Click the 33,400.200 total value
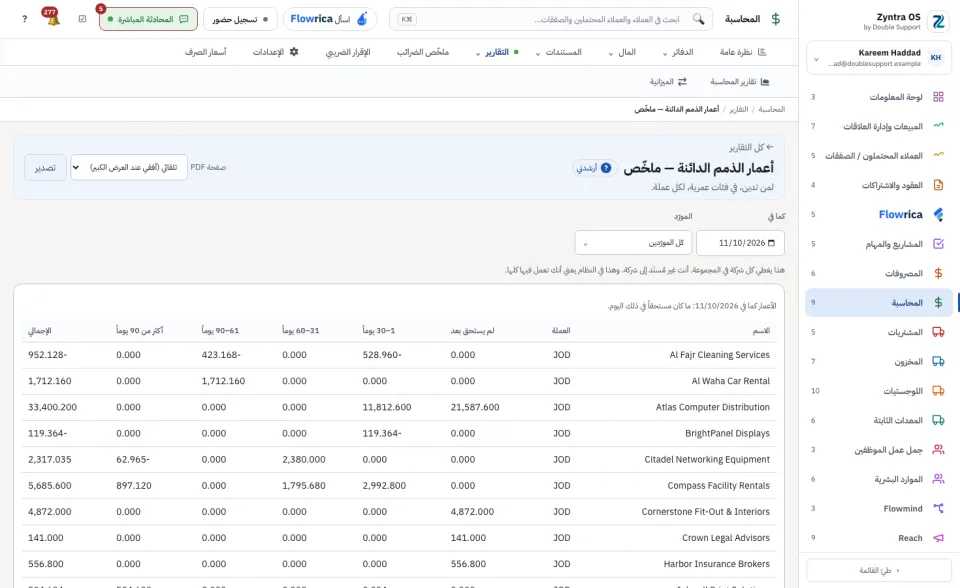This screenshot has height=588, width=960. tap(53, 407)
